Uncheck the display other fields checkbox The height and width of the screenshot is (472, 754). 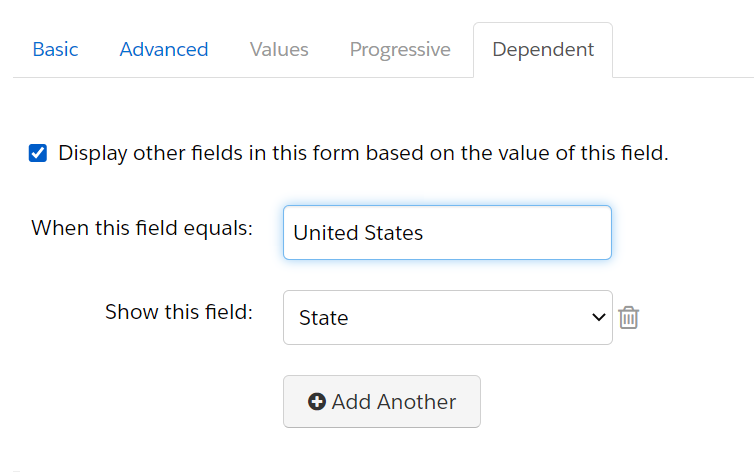click(x=38, y=153)
